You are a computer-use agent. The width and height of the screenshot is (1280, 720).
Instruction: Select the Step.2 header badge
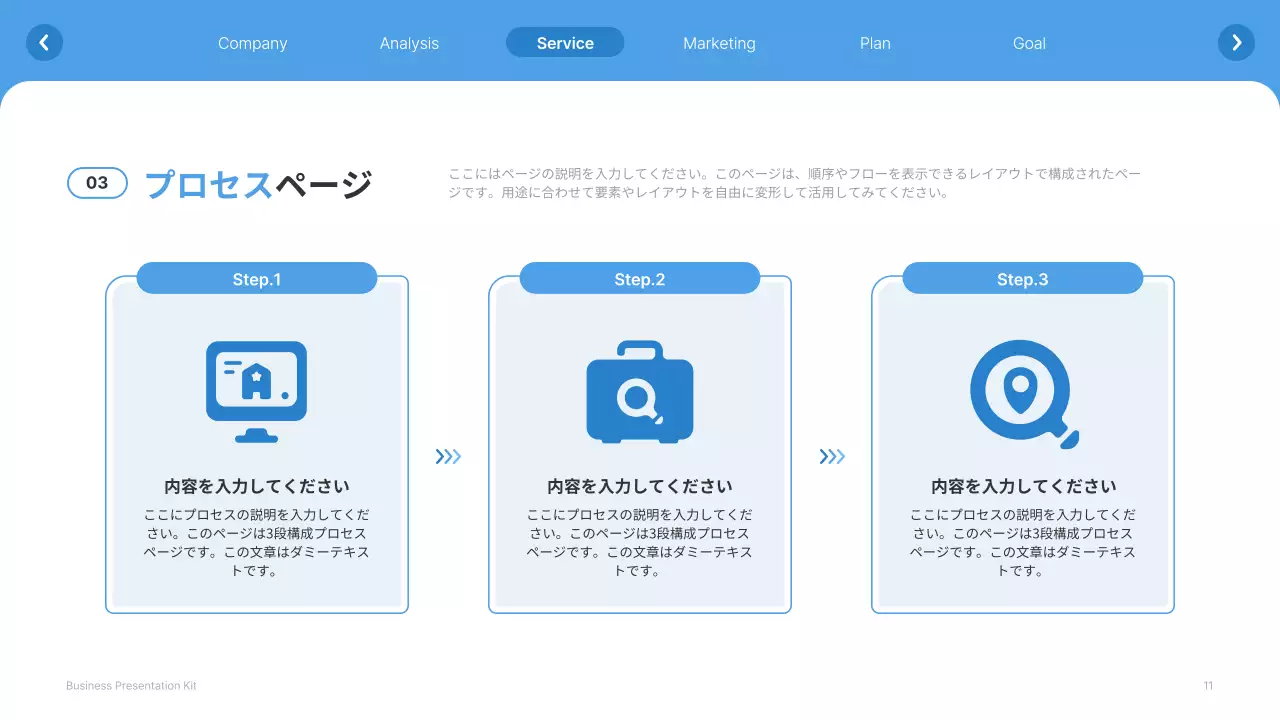pyautogui.click(x=639, y=278)
